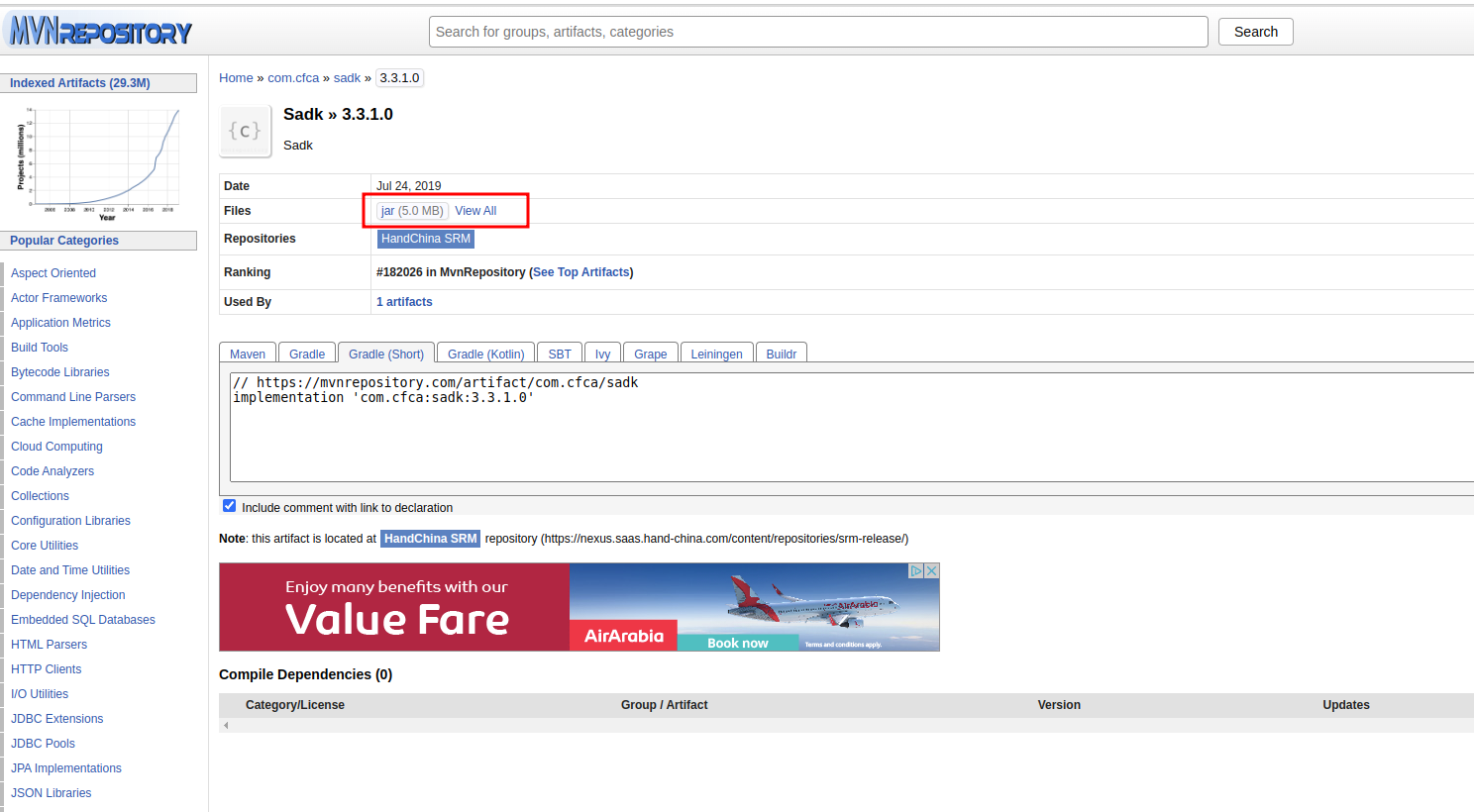The height and width of the screenshot is (812, 1474).
Task: Click the MVNRepository logo
Action: [x=100, y=32]
